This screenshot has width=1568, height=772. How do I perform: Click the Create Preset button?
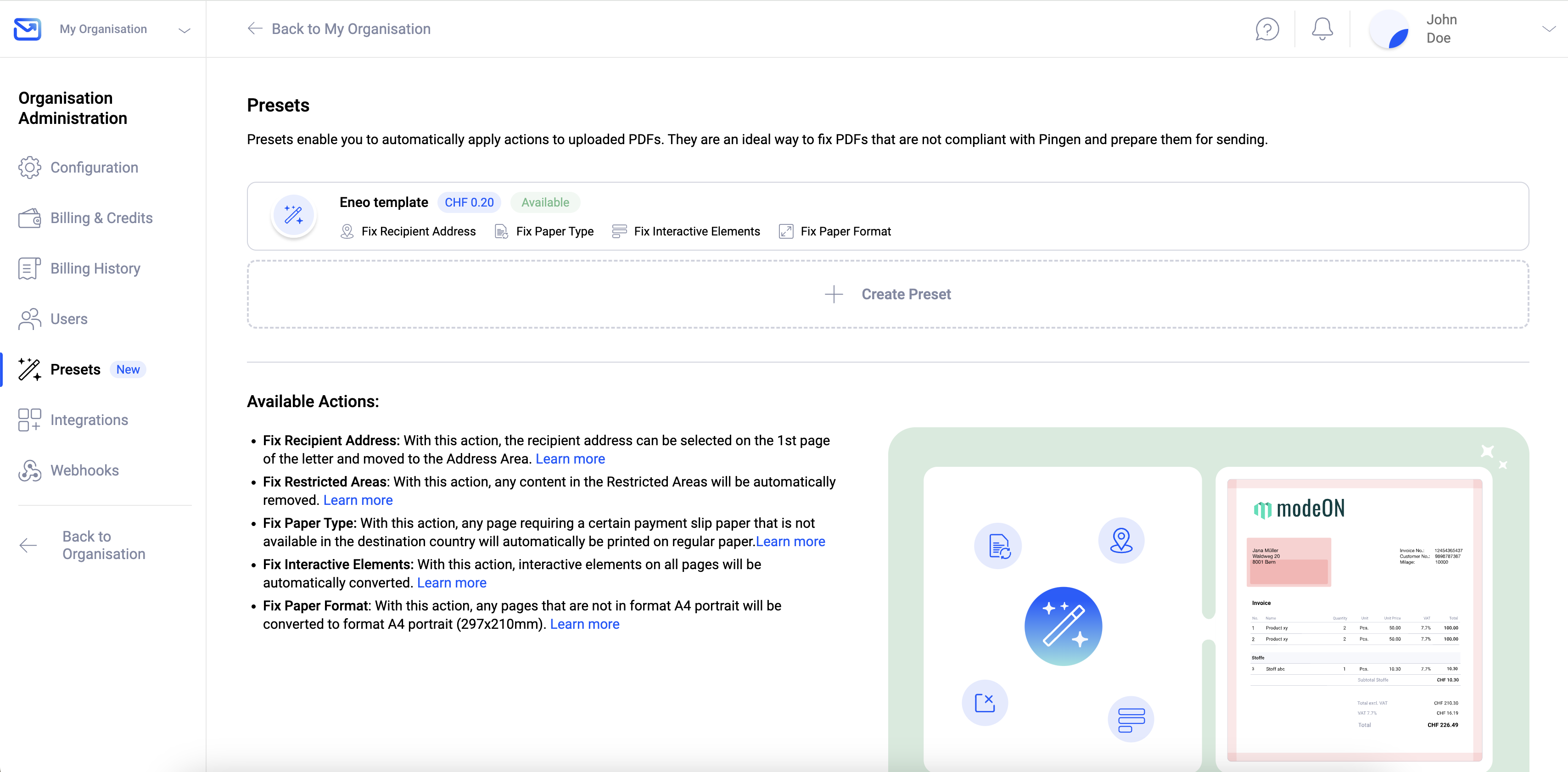coord(887,295)
